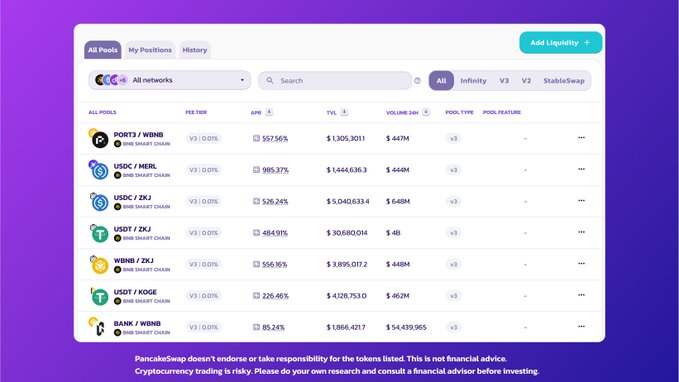Screen dimensions: 679x382
Task: Click the WBNB / ZKJ token icon
Action: [99, 265]
